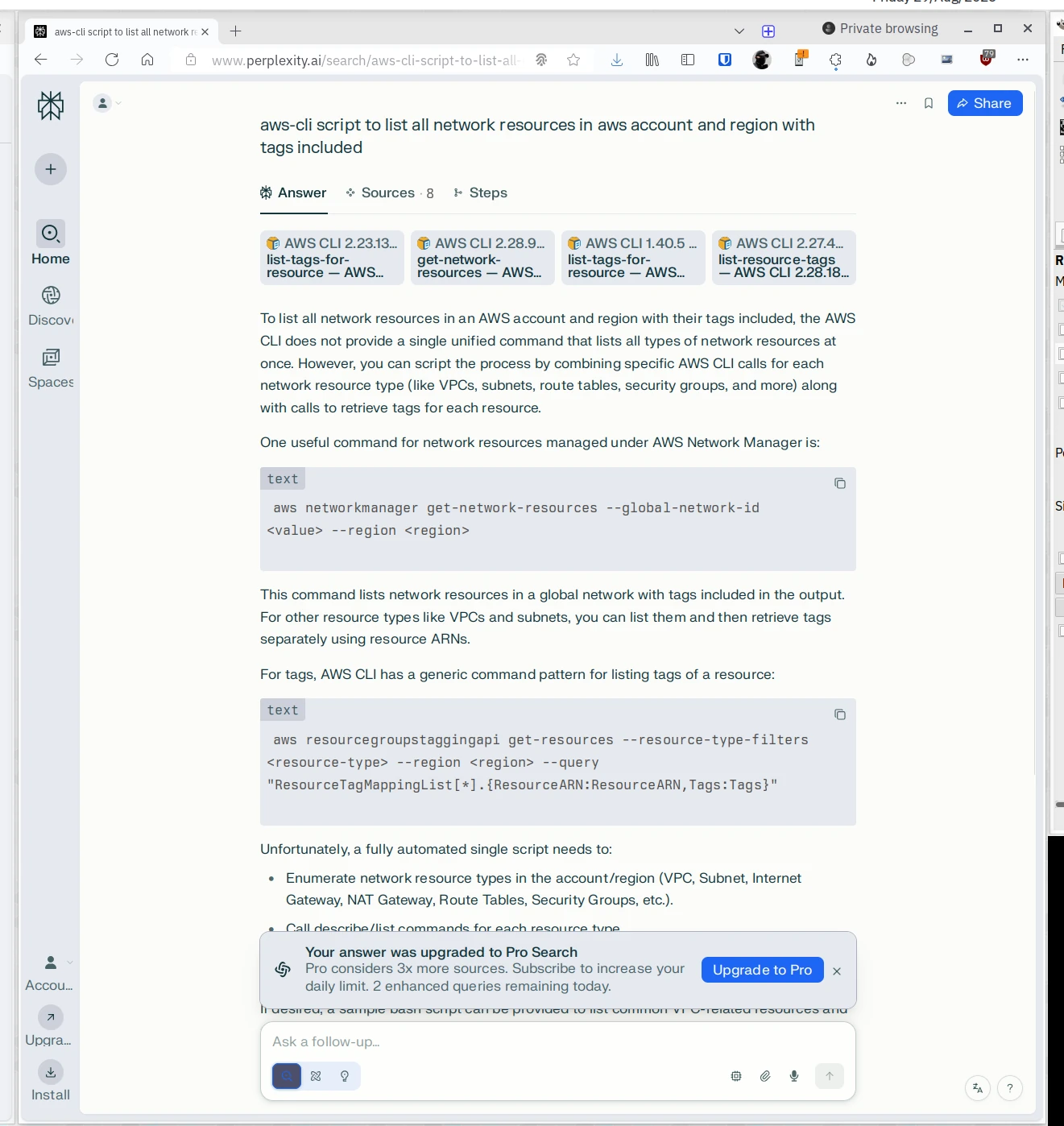The height and width of the screenshot is (1126, 1064).
Task: Click the Upgrade arrow icon in sidebar
Action: (x=51, y=1017)
